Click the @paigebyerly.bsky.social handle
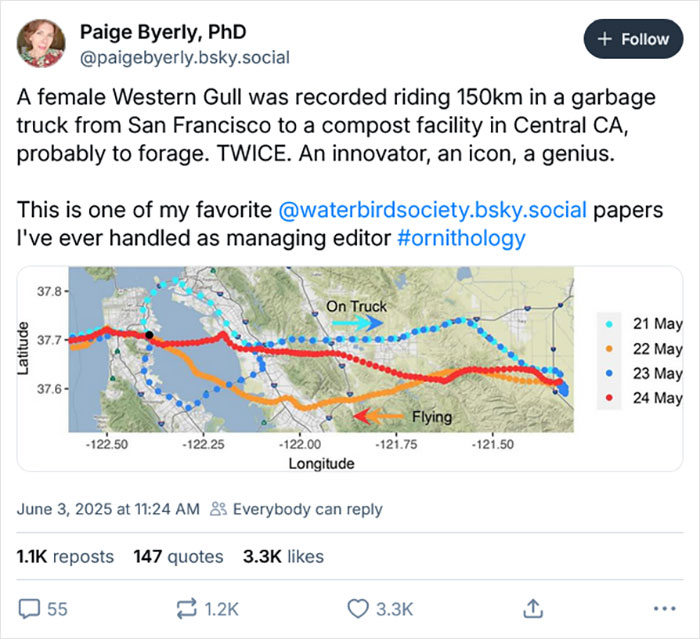The width and height of the screenshot is (700, 639). pos(185,57)
